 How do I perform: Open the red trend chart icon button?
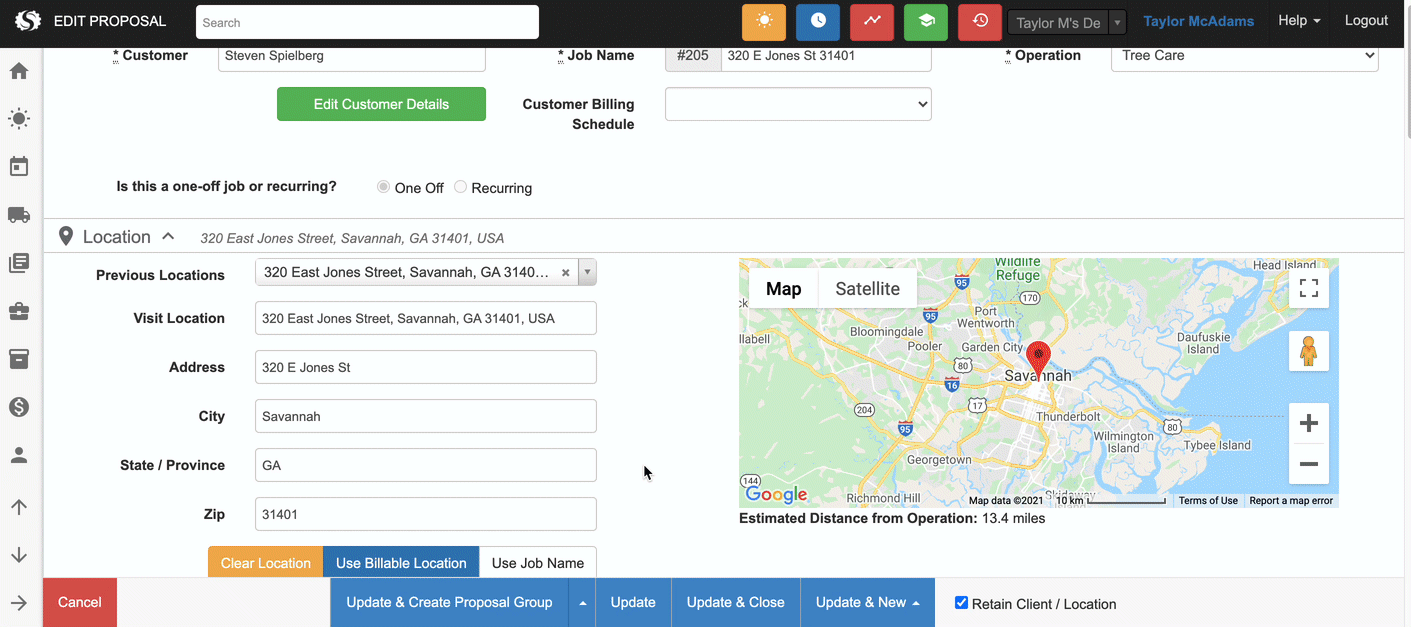point(872,22)
